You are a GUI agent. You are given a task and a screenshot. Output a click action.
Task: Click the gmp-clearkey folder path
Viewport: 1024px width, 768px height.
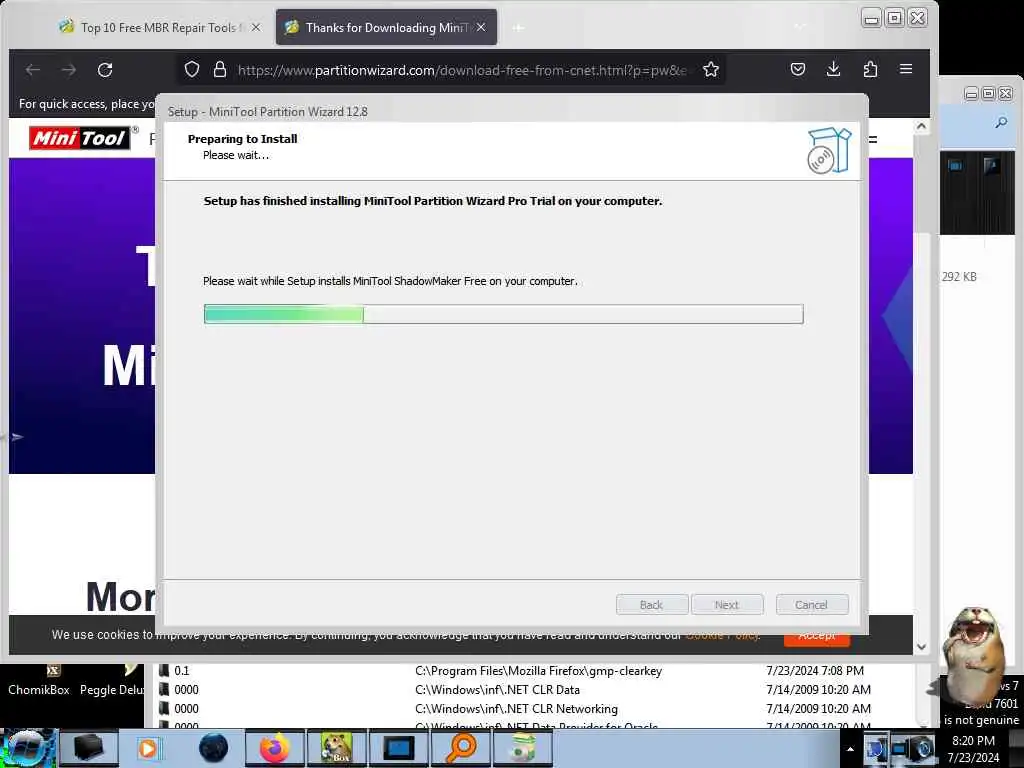coord(538,671)
